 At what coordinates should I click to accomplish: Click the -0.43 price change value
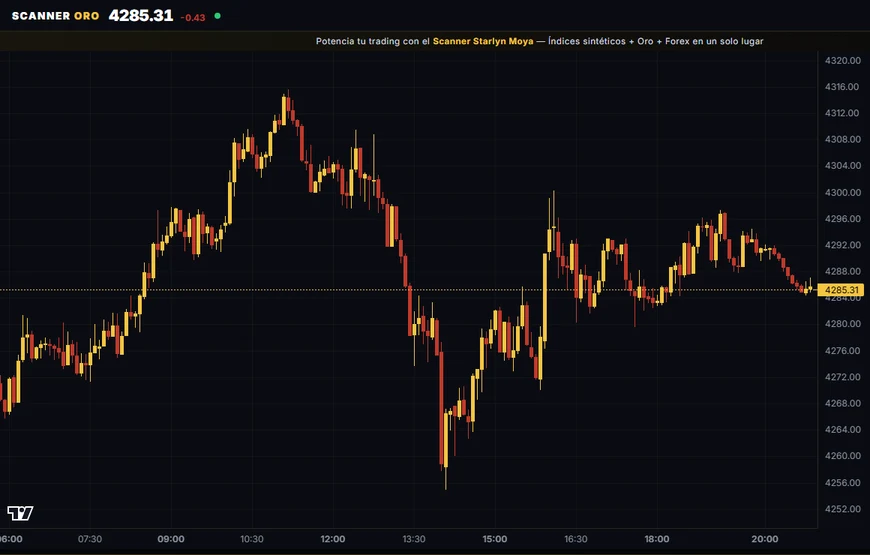click(193, 18)
